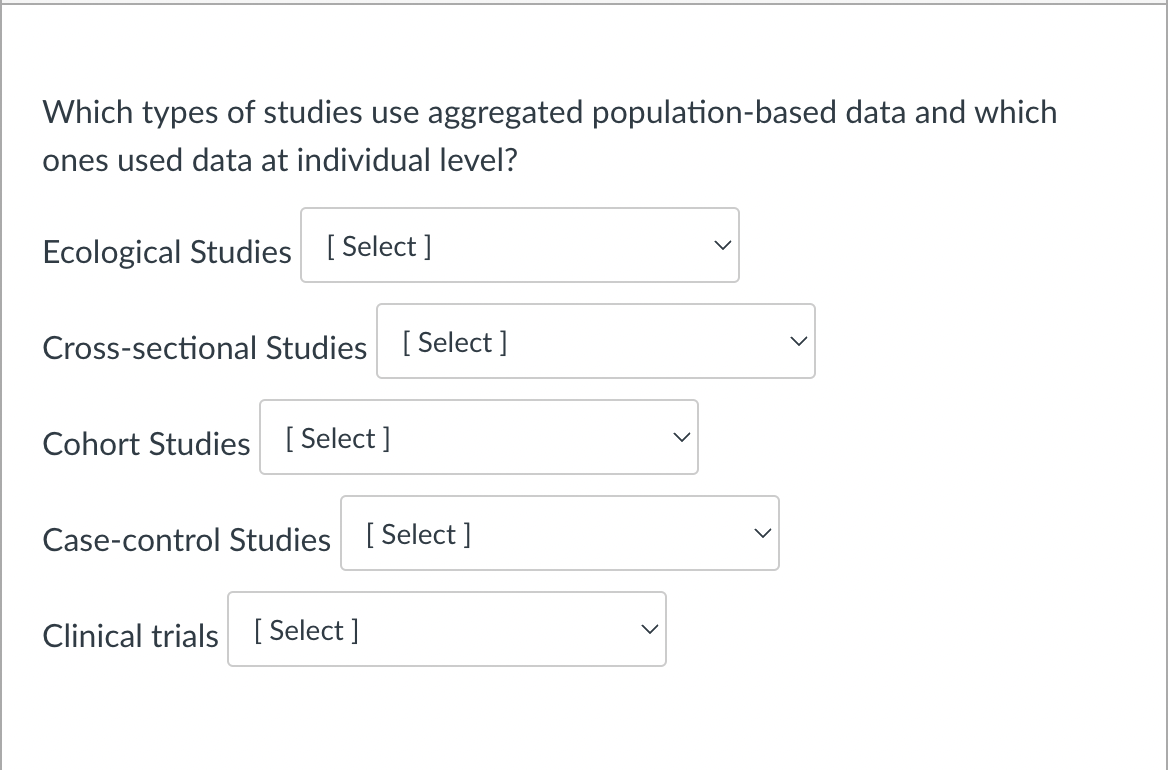Open the Clinical trials dropdown

click(x=446, y=629)
